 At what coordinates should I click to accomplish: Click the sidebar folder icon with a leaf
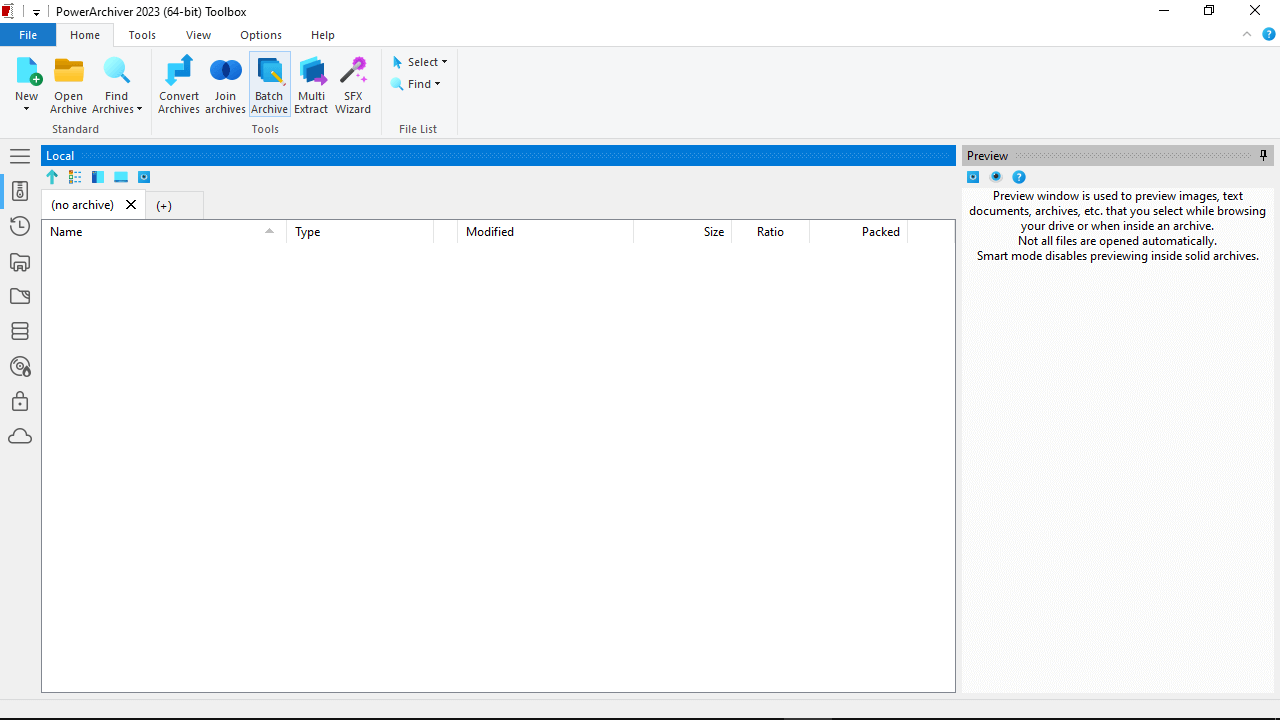click(20, 297)
